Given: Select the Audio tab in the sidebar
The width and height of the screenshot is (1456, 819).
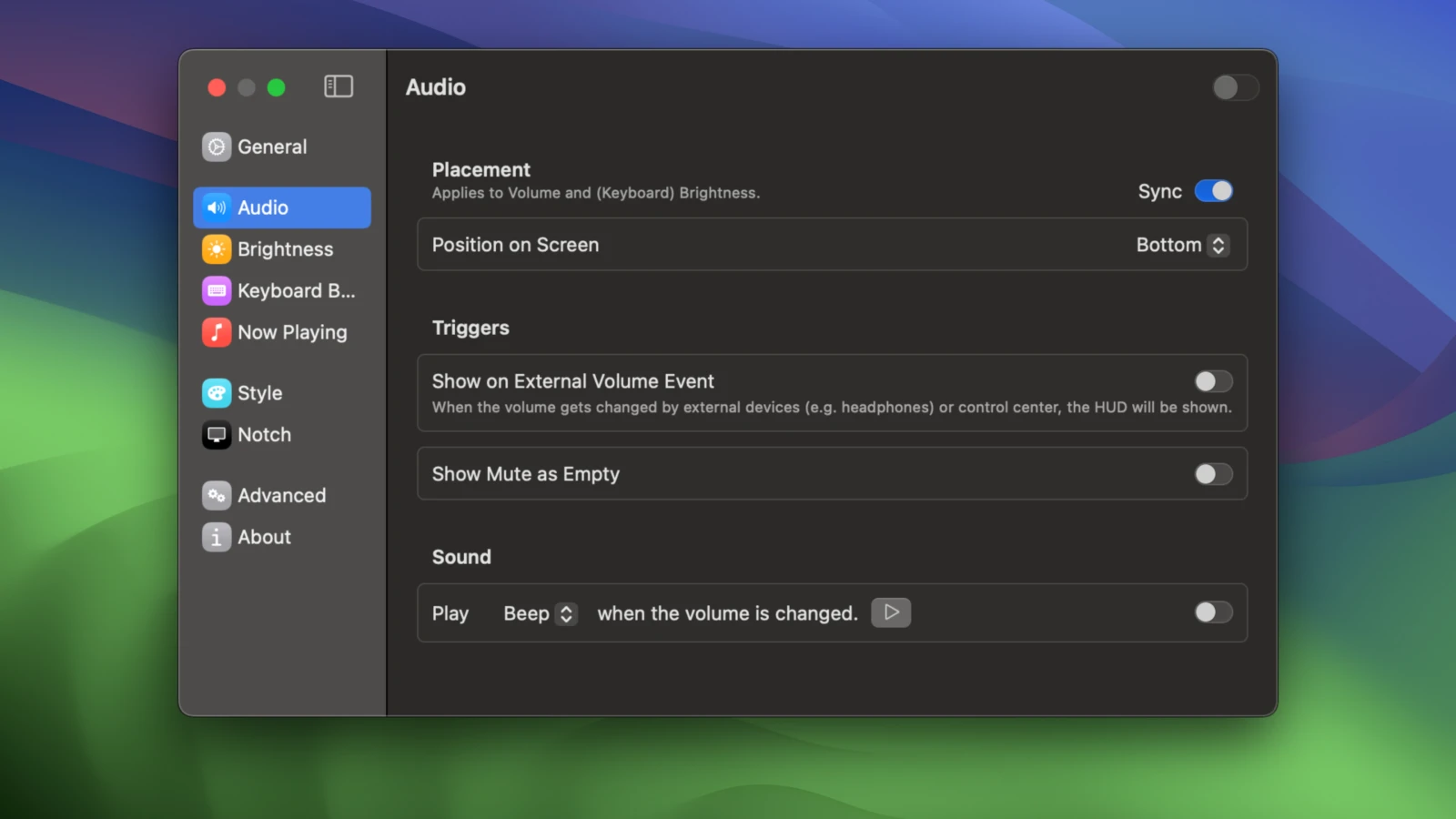Looking at the screenshot, I should pyautogui.click(x=282, y=207).
